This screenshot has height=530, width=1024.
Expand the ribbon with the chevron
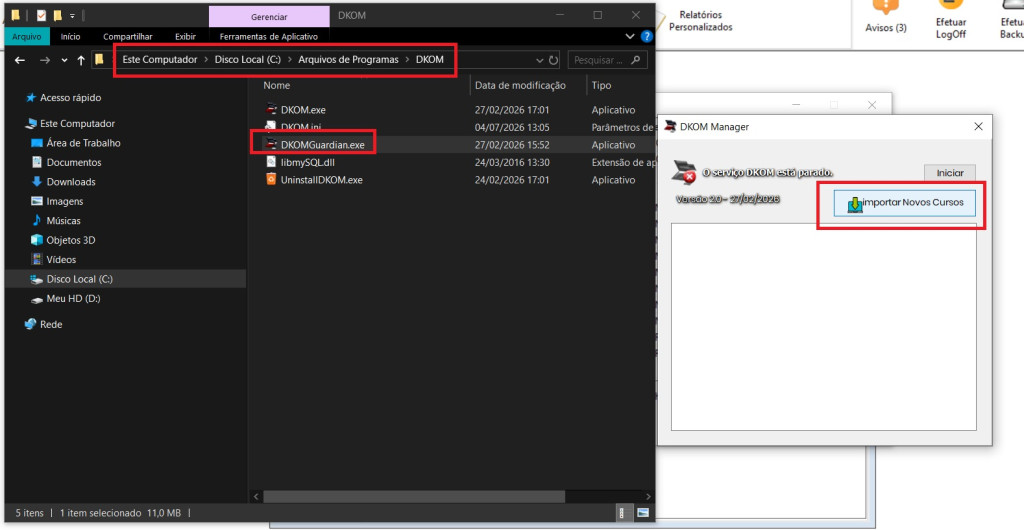click(630, 37)
